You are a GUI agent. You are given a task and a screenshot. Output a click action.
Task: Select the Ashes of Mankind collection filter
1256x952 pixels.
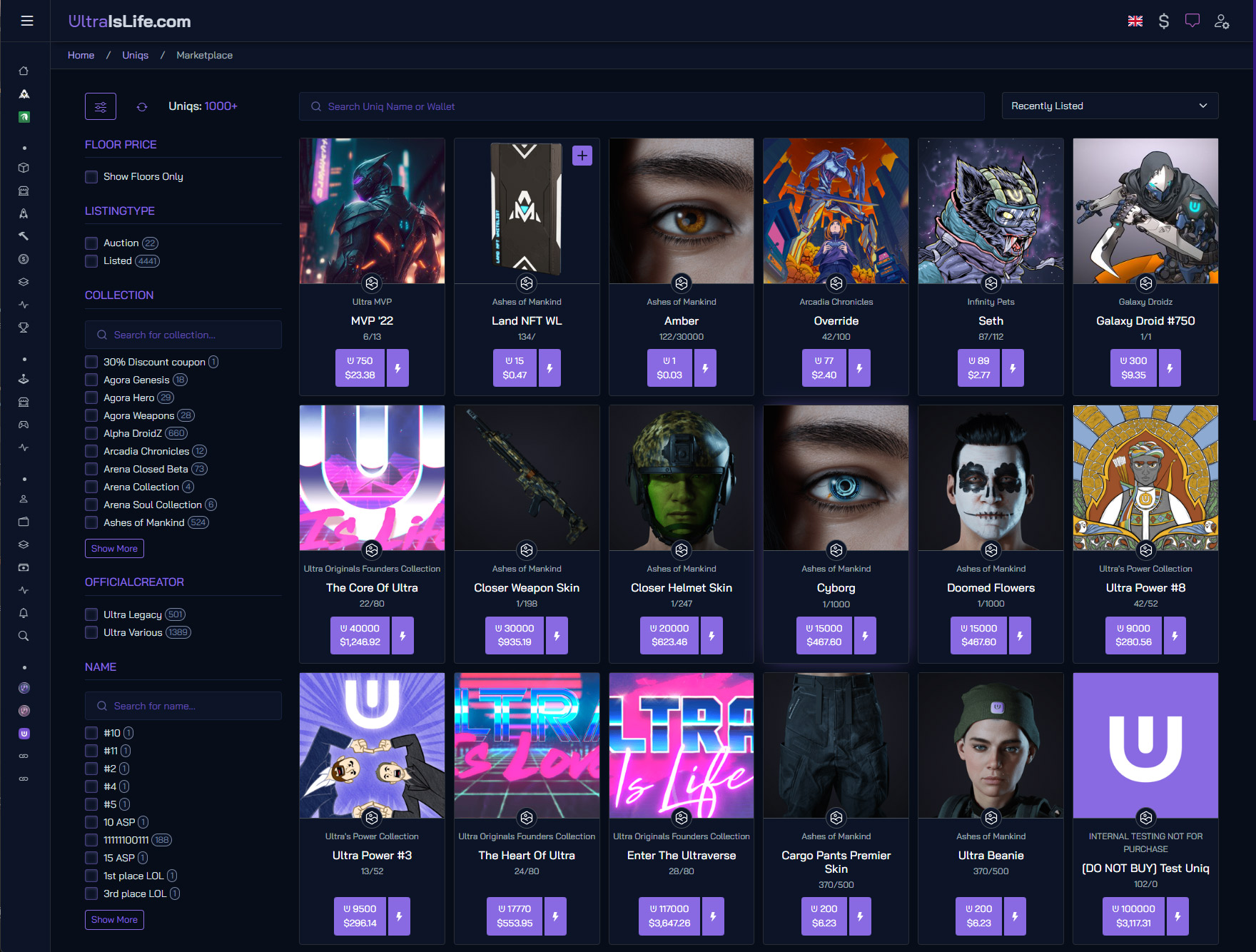91,522
